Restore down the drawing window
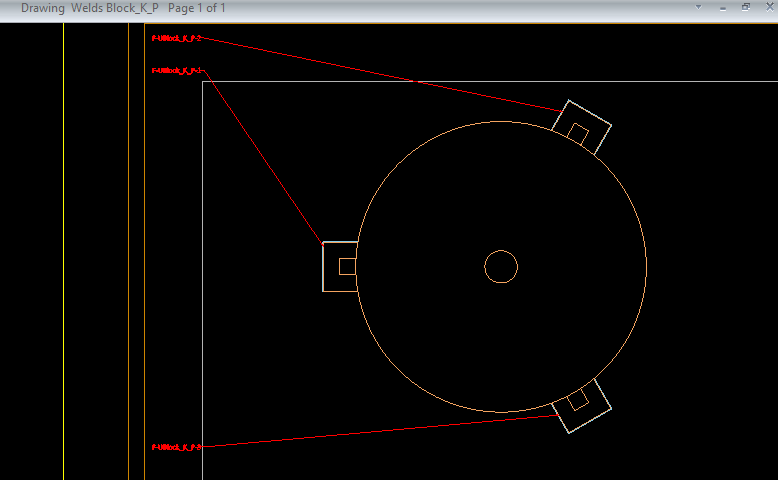The image size is (778, 480). [x=745, y=7]
